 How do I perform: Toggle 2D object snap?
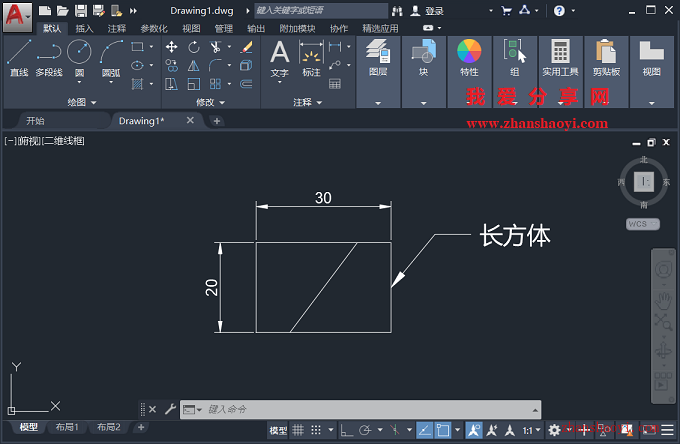tap(443, 430)
